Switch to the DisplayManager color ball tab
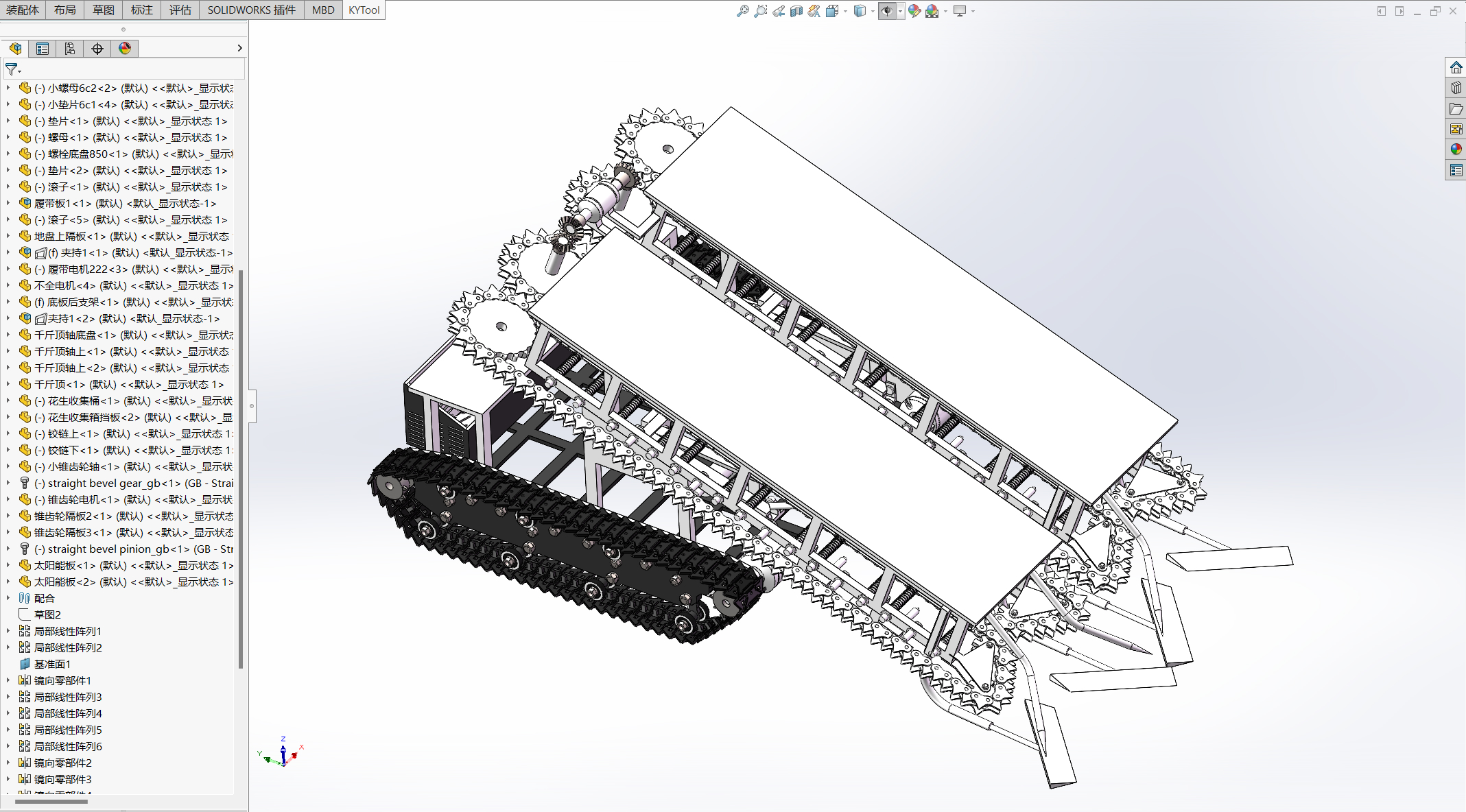 click(x=125, y=48)
